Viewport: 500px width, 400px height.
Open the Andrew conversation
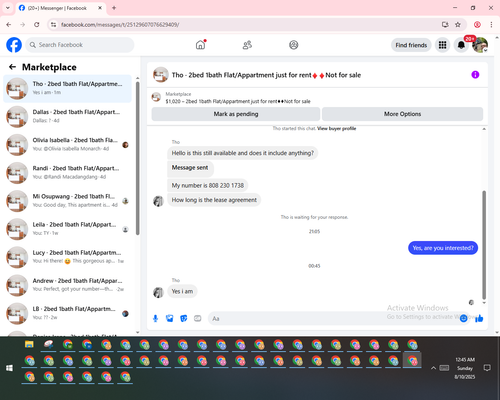(x=67, y=285)
